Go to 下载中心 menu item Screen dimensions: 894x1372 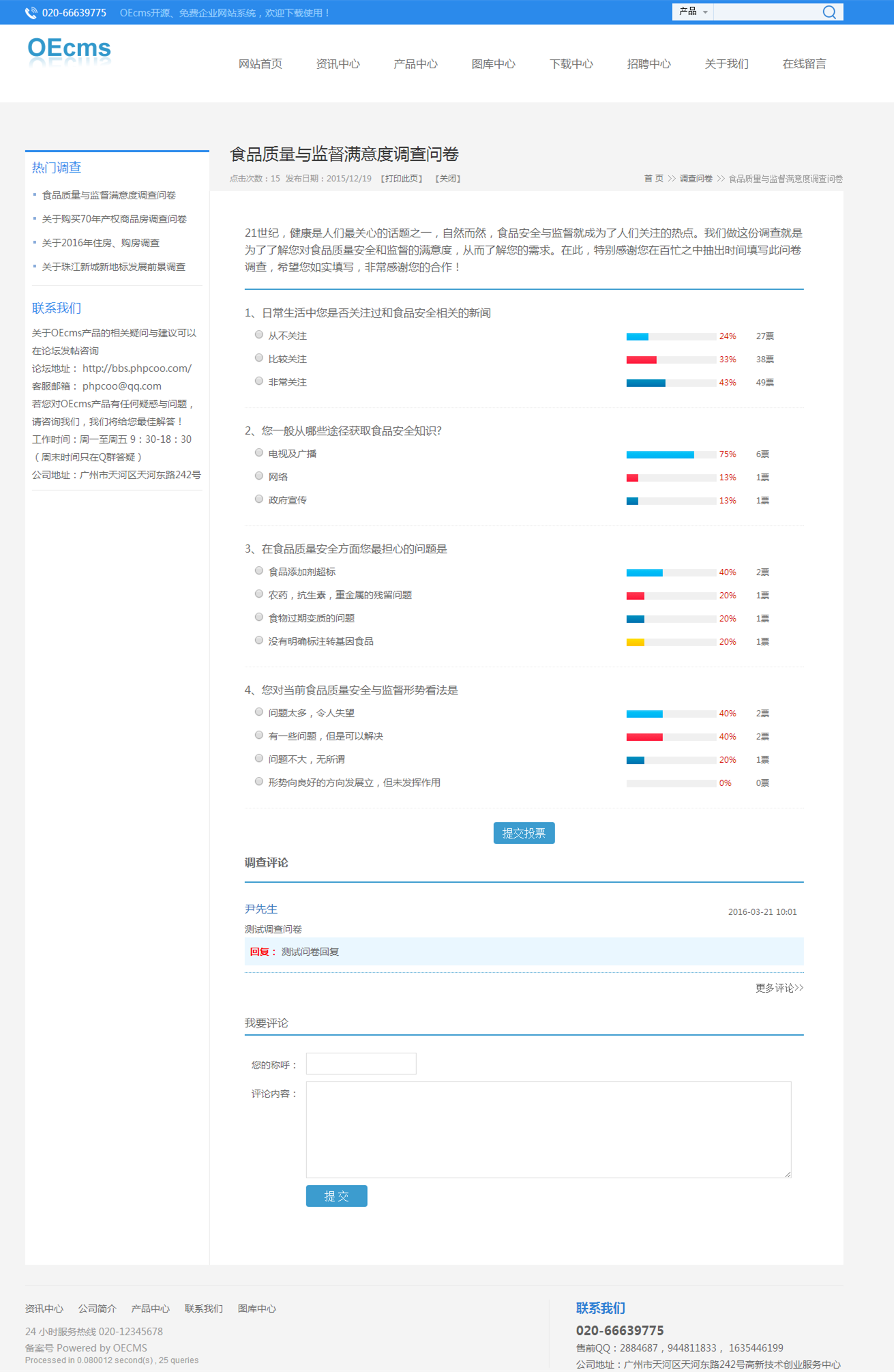pyautogui.click(x=571, y=64)
